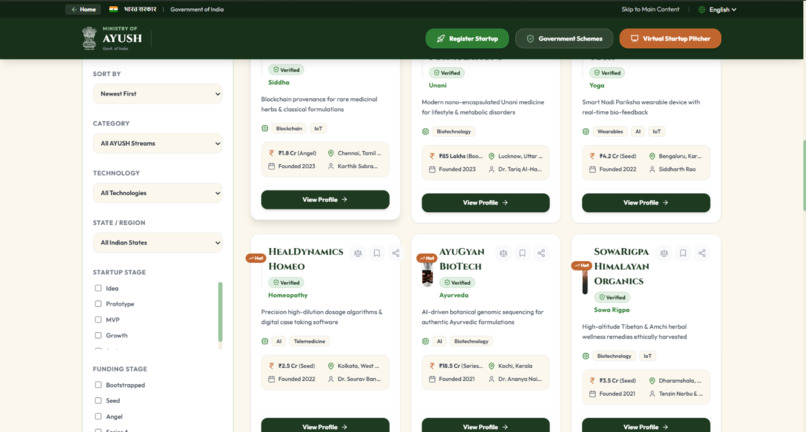View Profile of the Unani startup
This screenshot has width=806, height=432.
point(486,203)
